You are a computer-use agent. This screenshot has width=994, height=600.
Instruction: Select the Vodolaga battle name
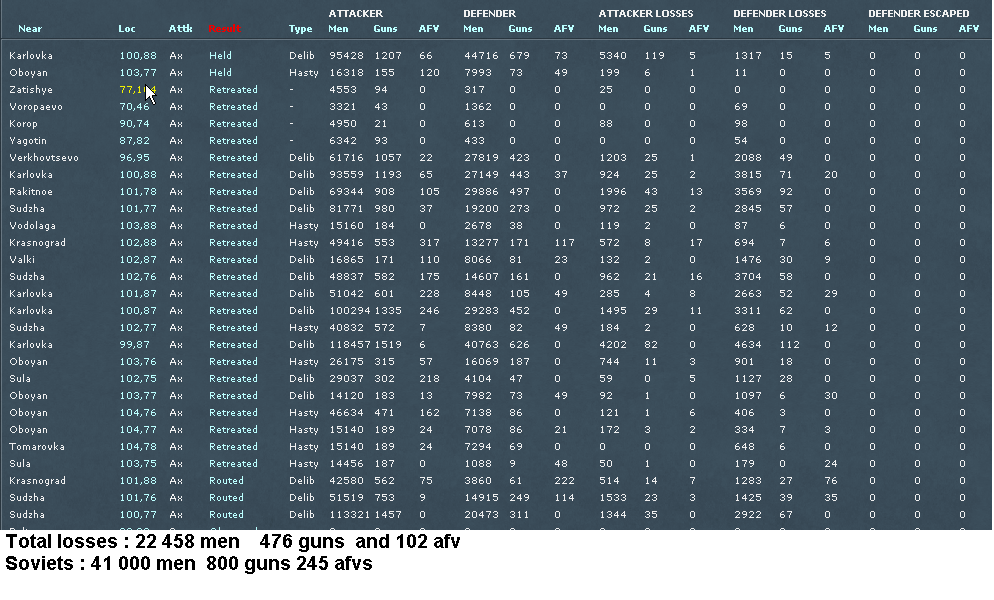point(32,226)
